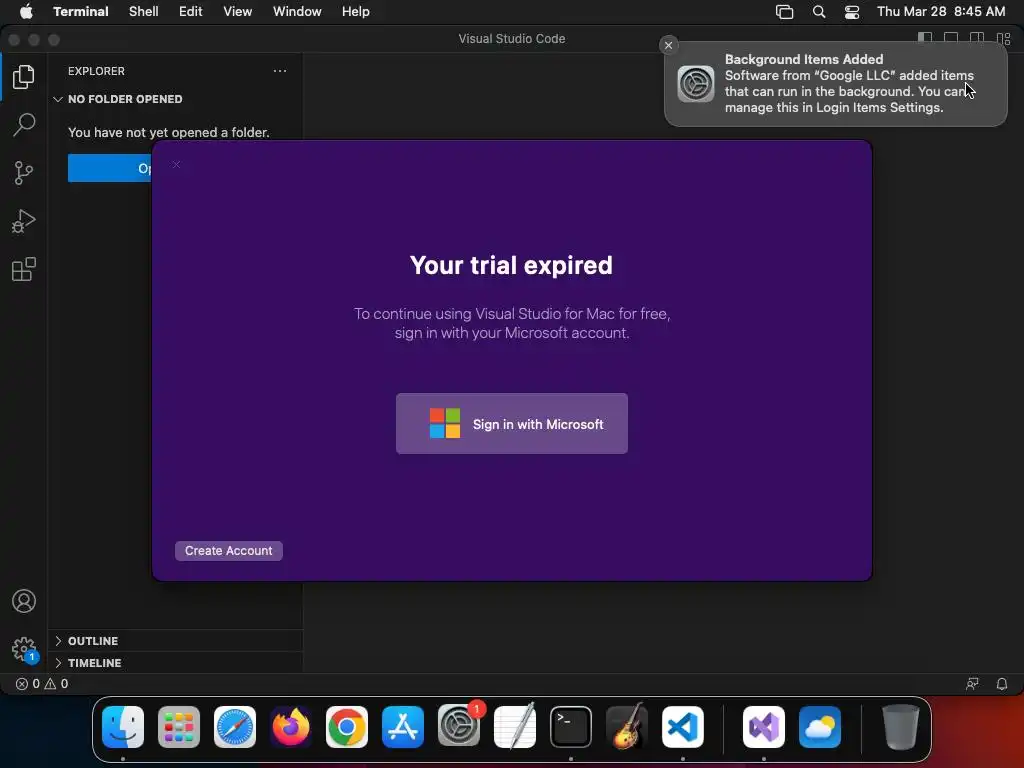Open notifications bell in status bar
1024x768 pixels.
click(1002, 684)
